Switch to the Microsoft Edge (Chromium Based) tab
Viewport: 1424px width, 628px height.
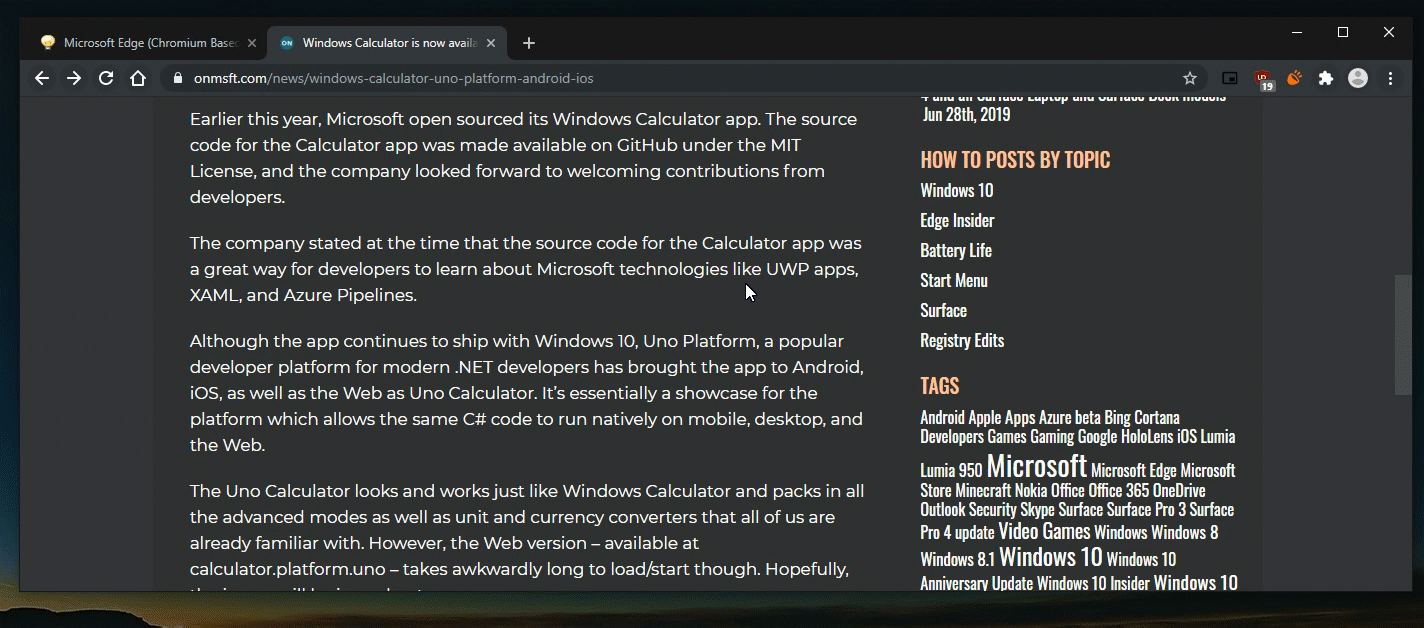click(x=148, y=43)
